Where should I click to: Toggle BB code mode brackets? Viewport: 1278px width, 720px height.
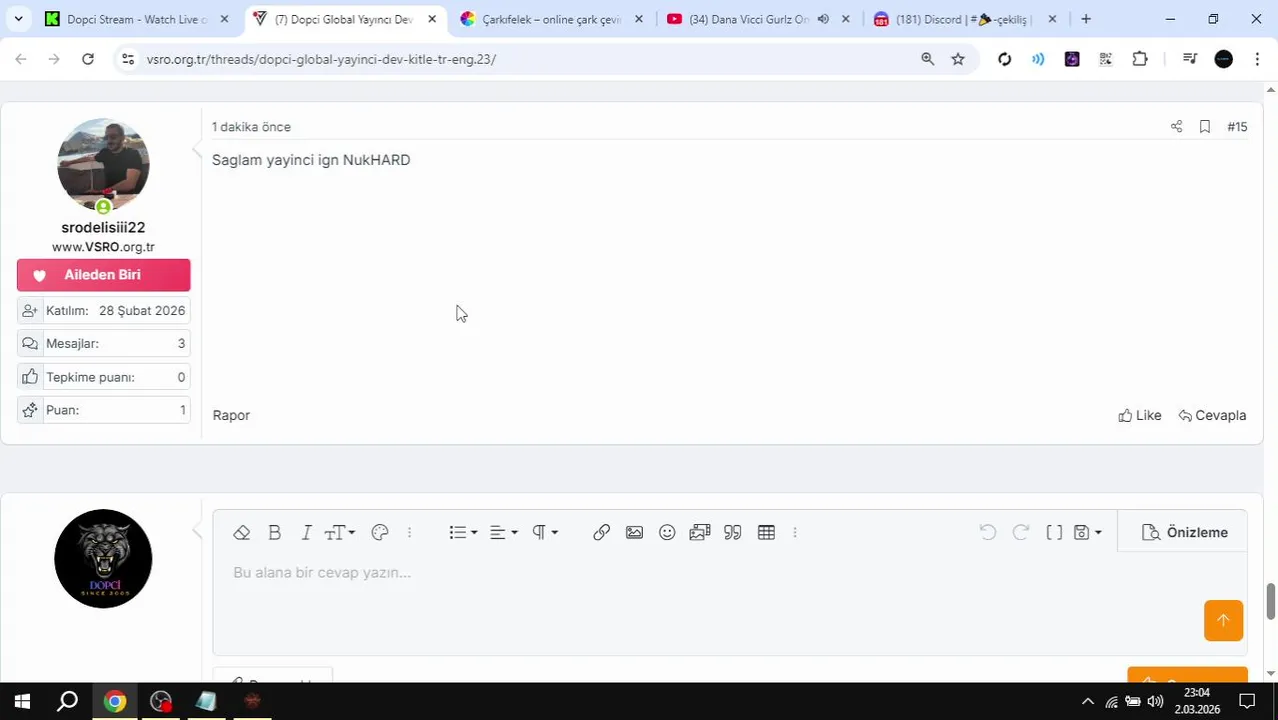tap(1054, 533)
